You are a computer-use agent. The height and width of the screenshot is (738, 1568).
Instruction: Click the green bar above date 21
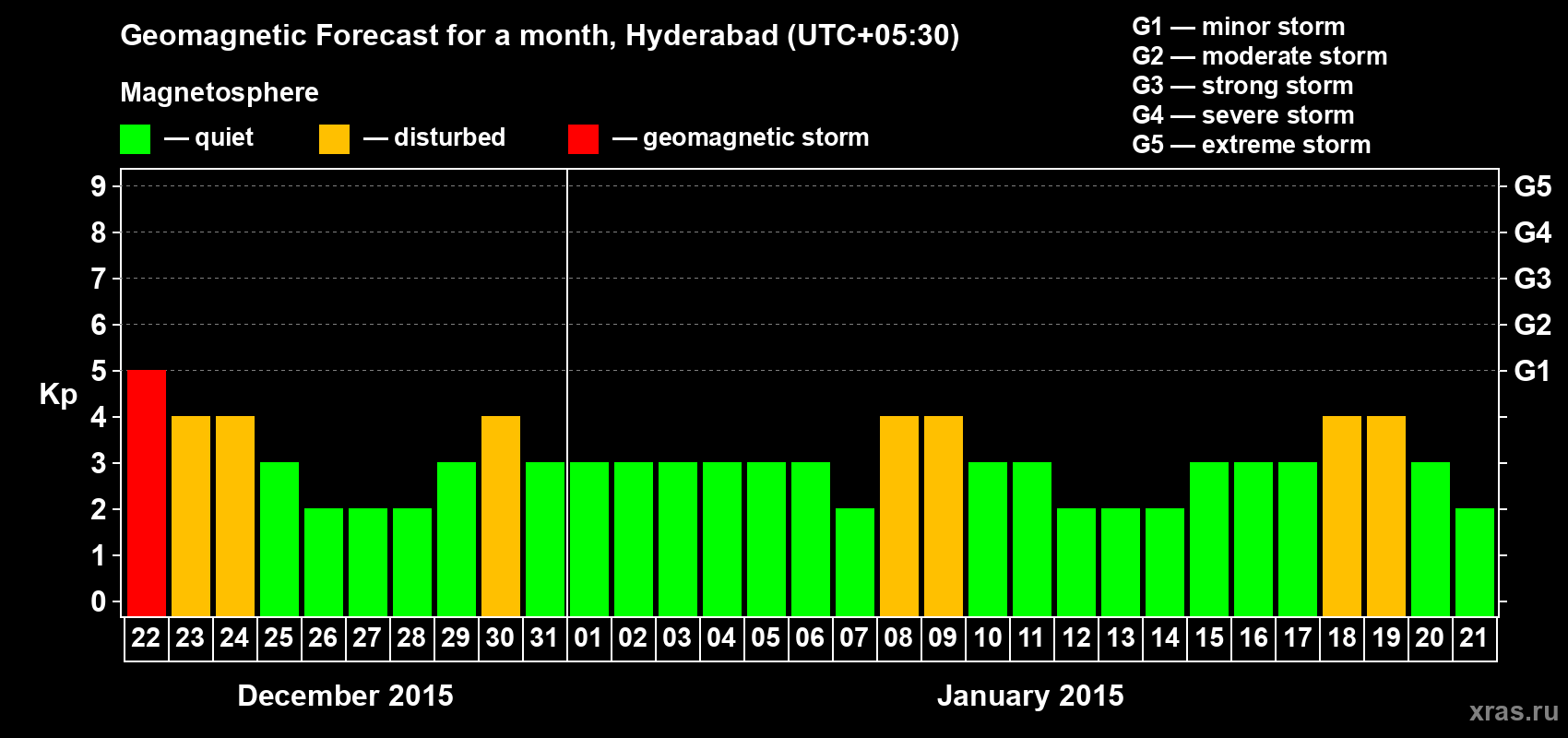(x=1475, y=563)
